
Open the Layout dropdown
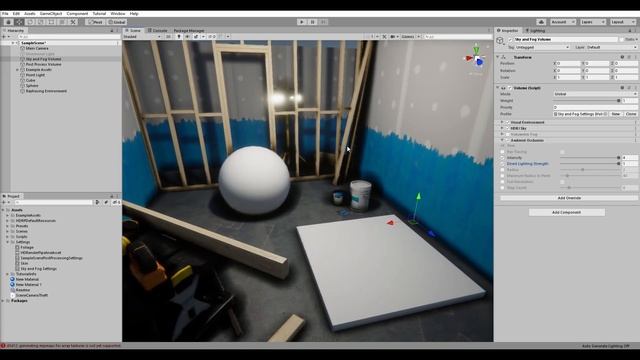tap(623, 22)
